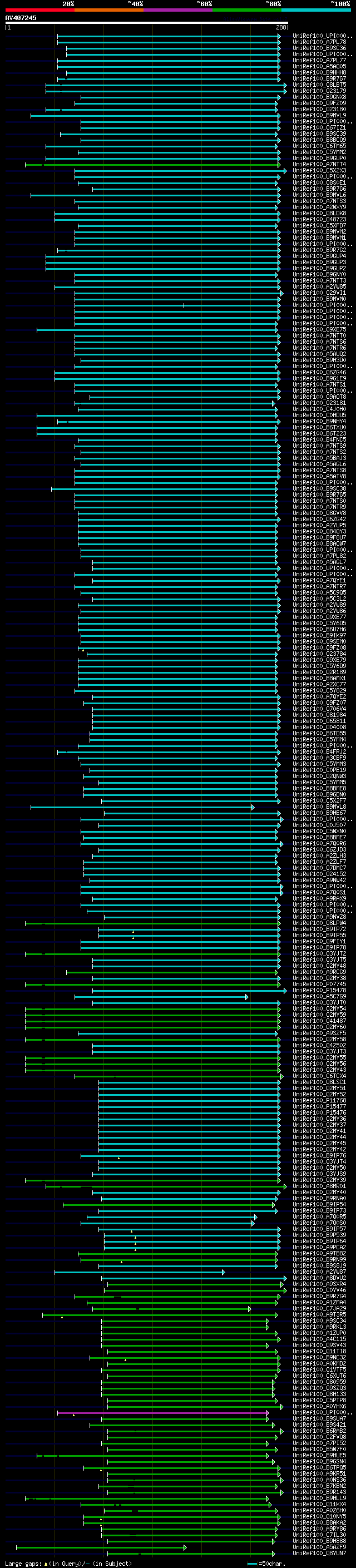356x1568 pixels.
Task: Select hit label UniRef100_B9SC39
Action: tap(319, 135)
